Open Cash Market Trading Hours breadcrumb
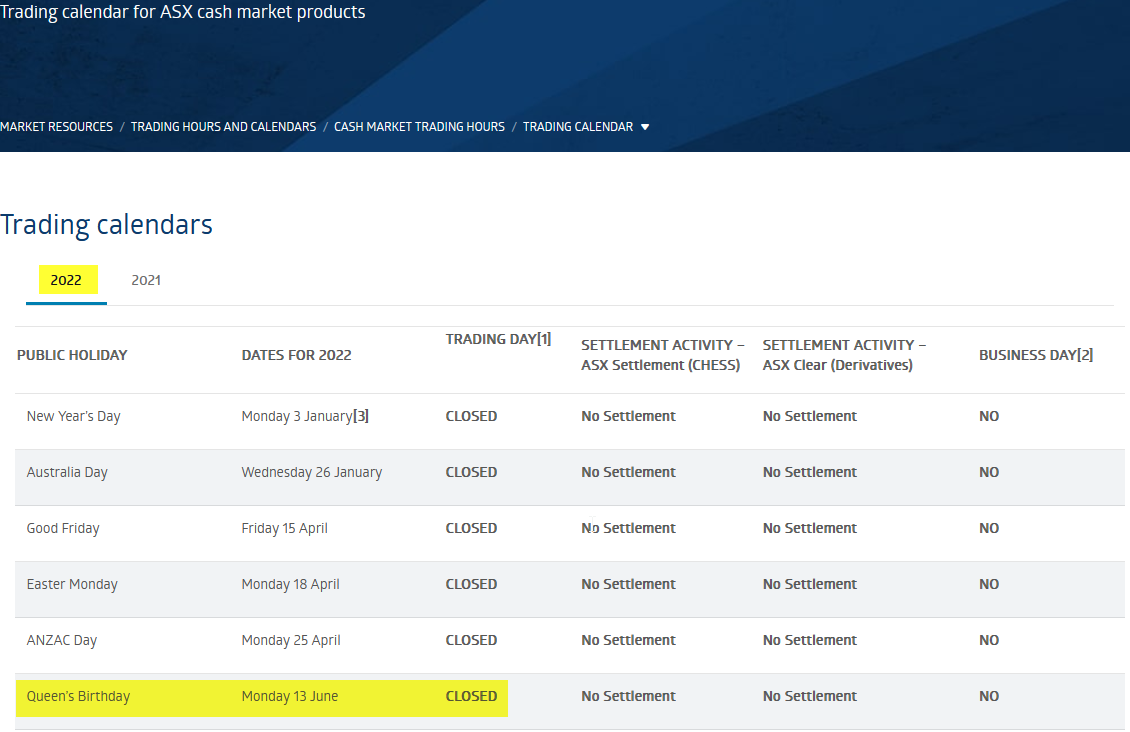The image size is (1130, 732). (419, 127)
